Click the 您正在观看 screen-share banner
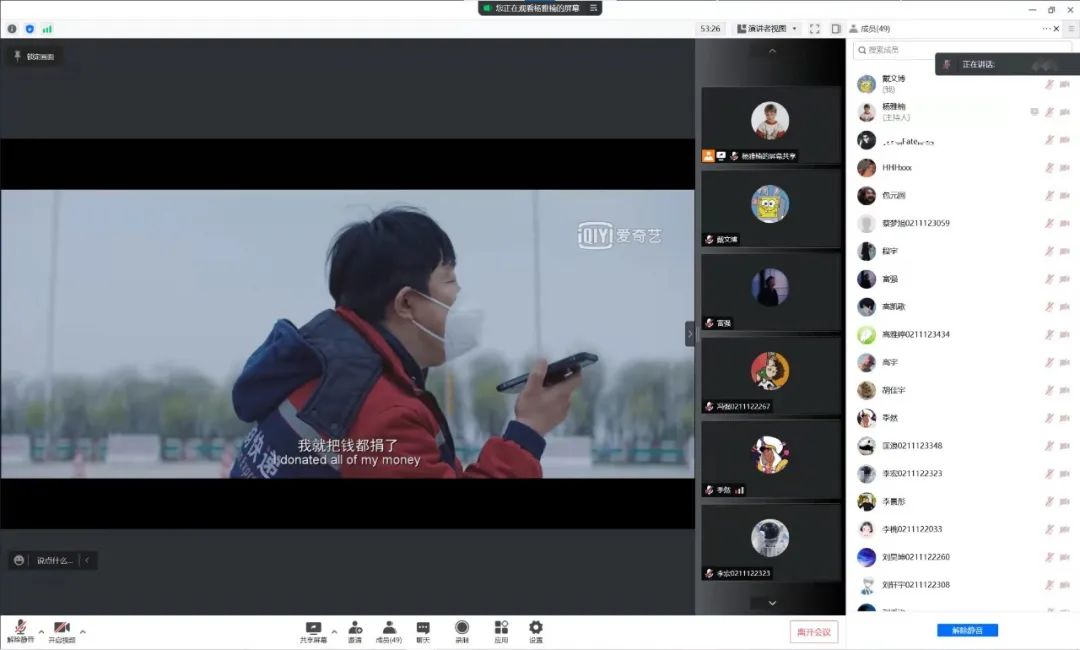This screenshot has width=1080, height=650. pos(540,8)
